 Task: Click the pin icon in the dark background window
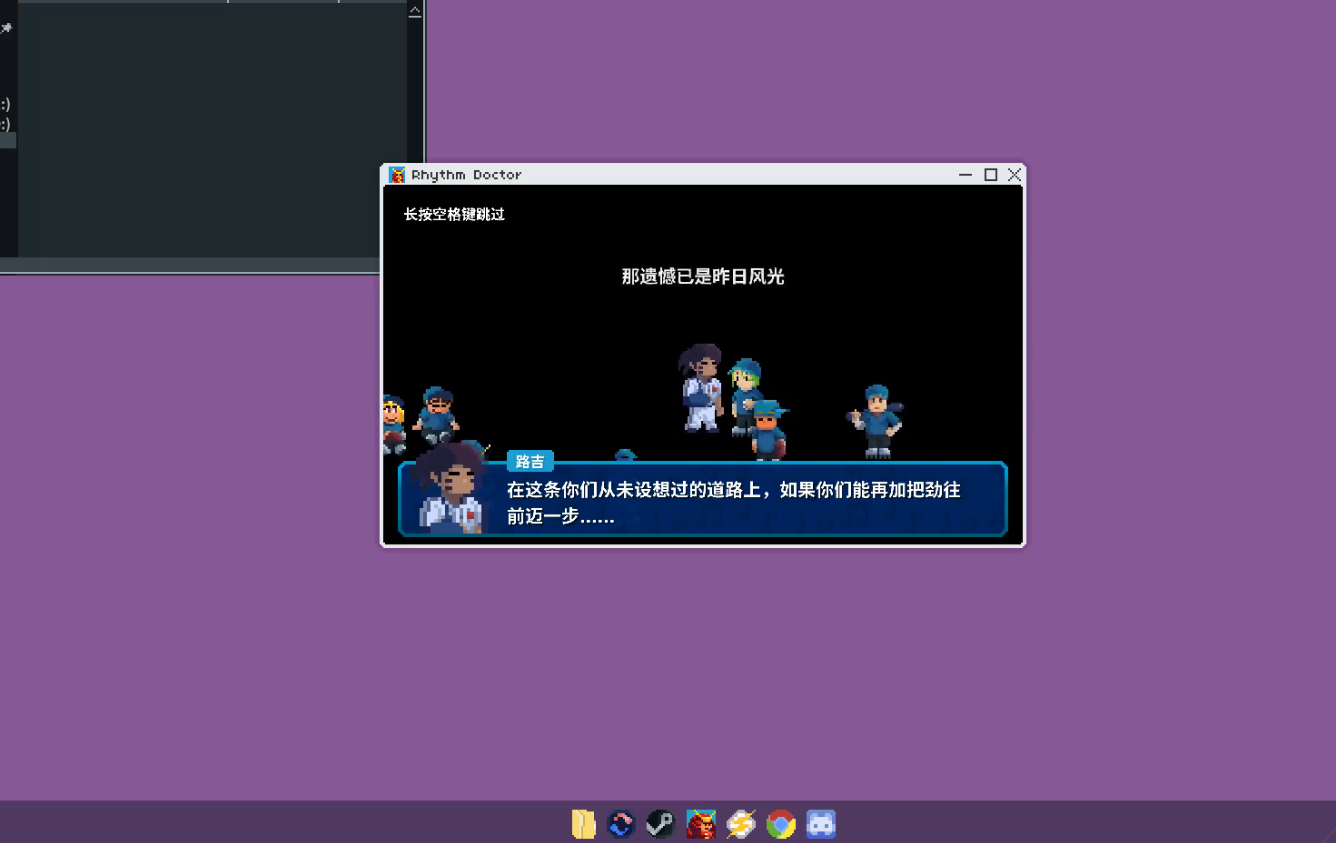[x=6, y=29]
